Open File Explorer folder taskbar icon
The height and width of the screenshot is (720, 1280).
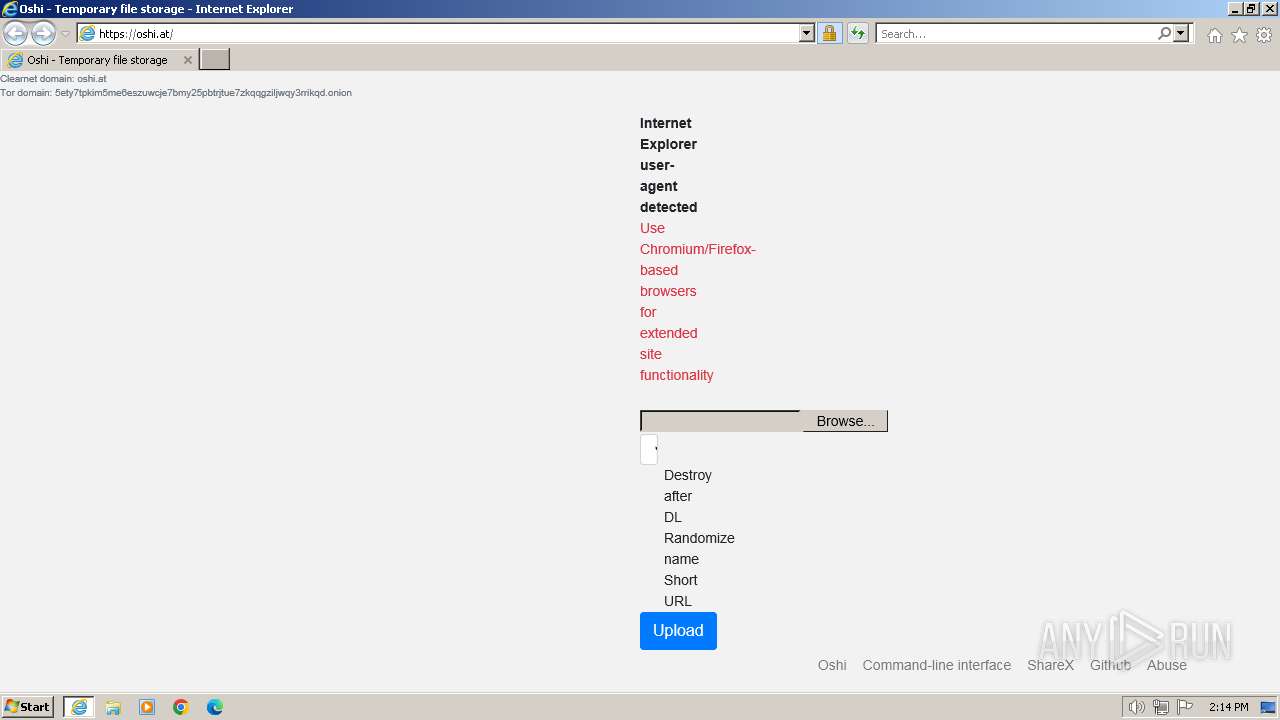click(x=113, y=707)
